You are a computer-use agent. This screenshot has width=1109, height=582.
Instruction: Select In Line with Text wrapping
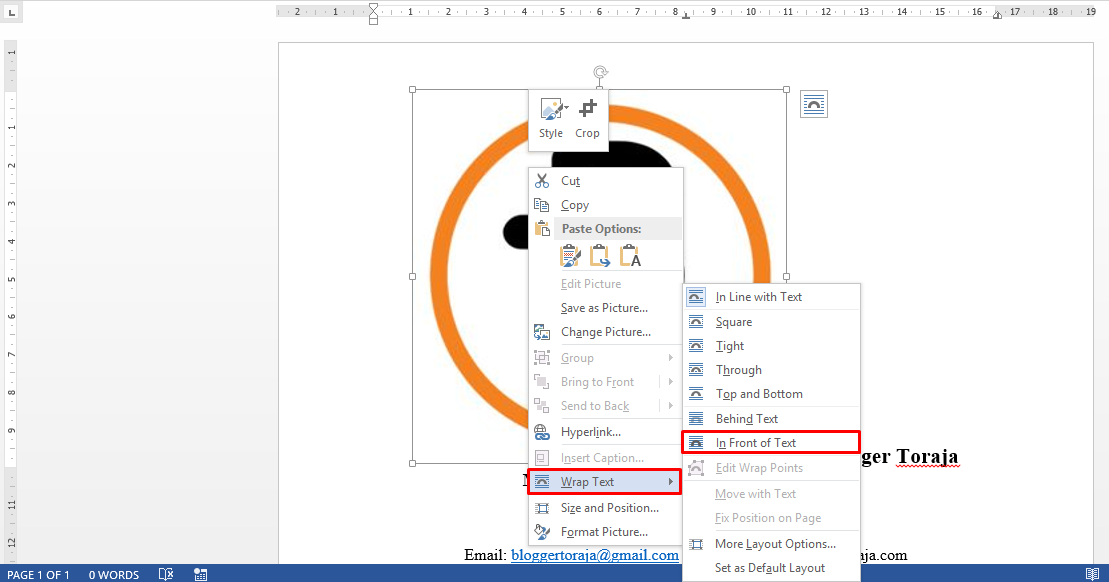pyautogui.click(x=772, y=297)
